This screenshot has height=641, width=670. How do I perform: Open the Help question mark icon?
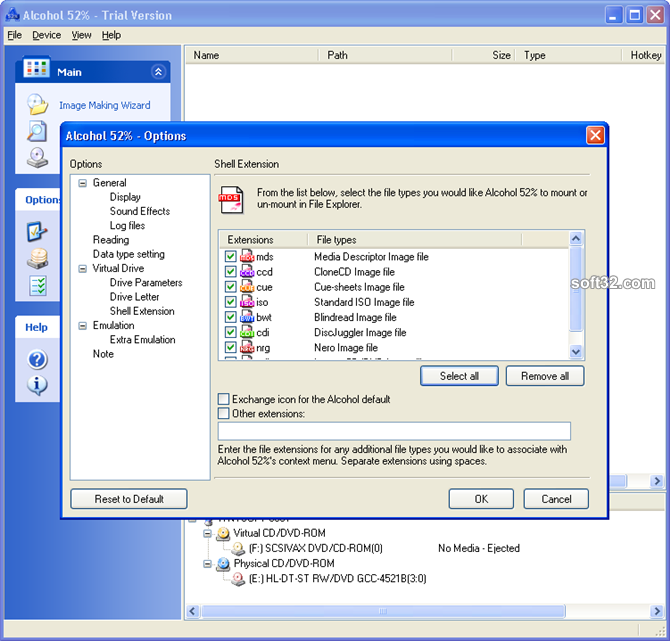[x=37, y=360]
